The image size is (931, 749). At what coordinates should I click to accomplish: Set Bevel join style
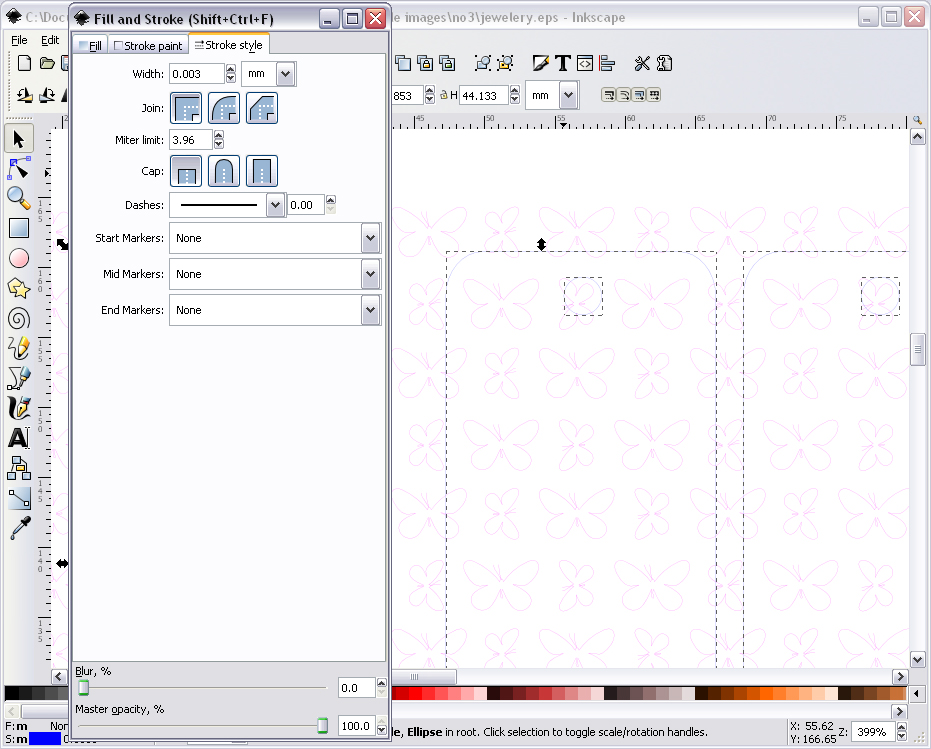tap(262, 108)
